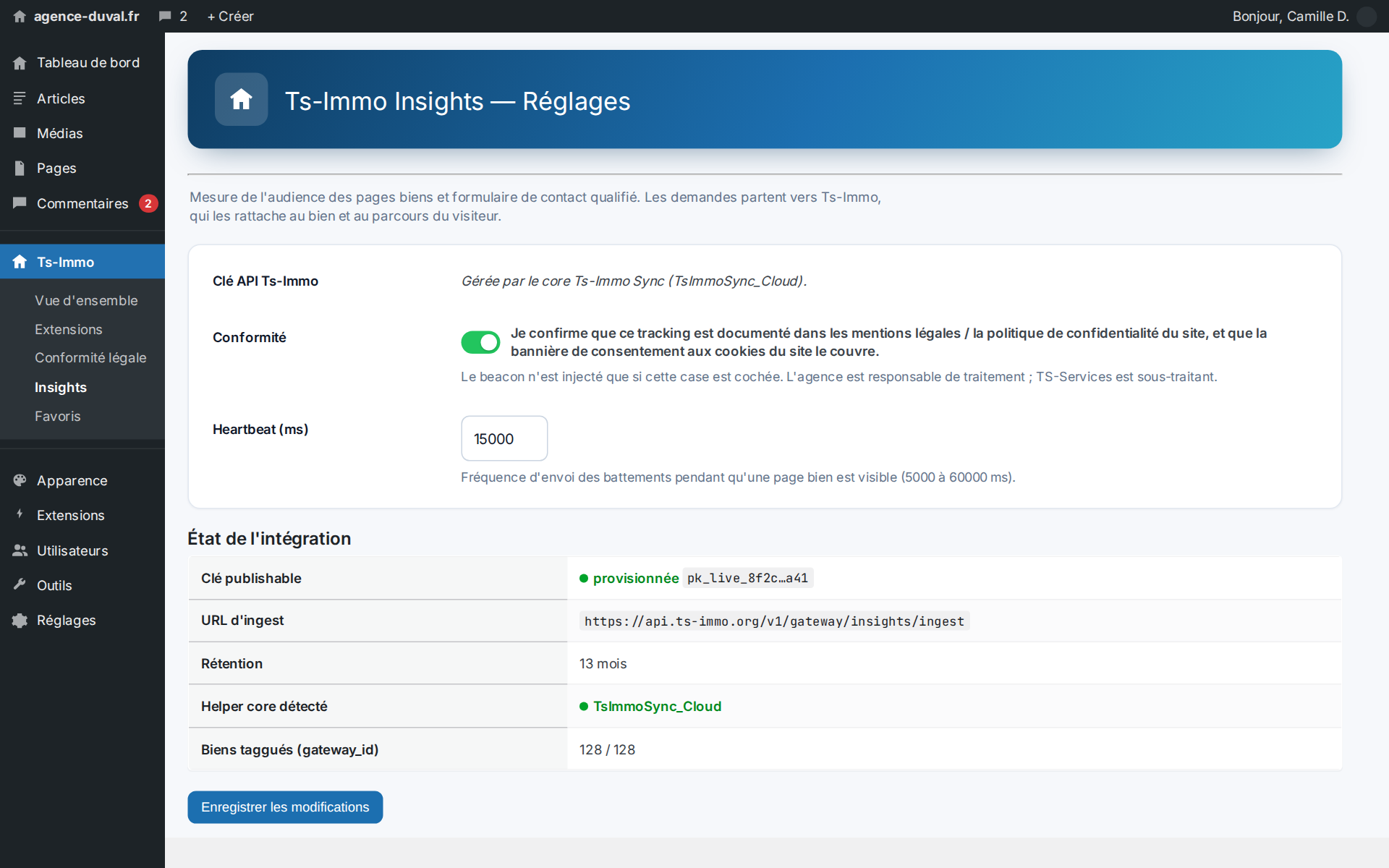Viewport: 1389px width, 868px height.
Task: Open the Médias menu label
Action: [60, 133]
